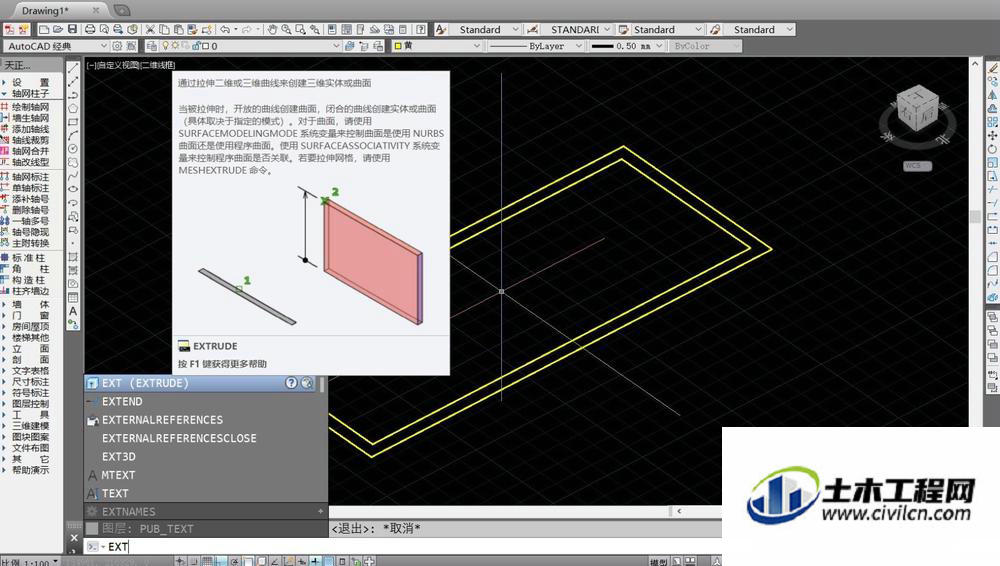This screenshot has height=566, width=1000.
Task: Select the Pan hand tool
Action: pyautogui.click(x=272, y=29)
